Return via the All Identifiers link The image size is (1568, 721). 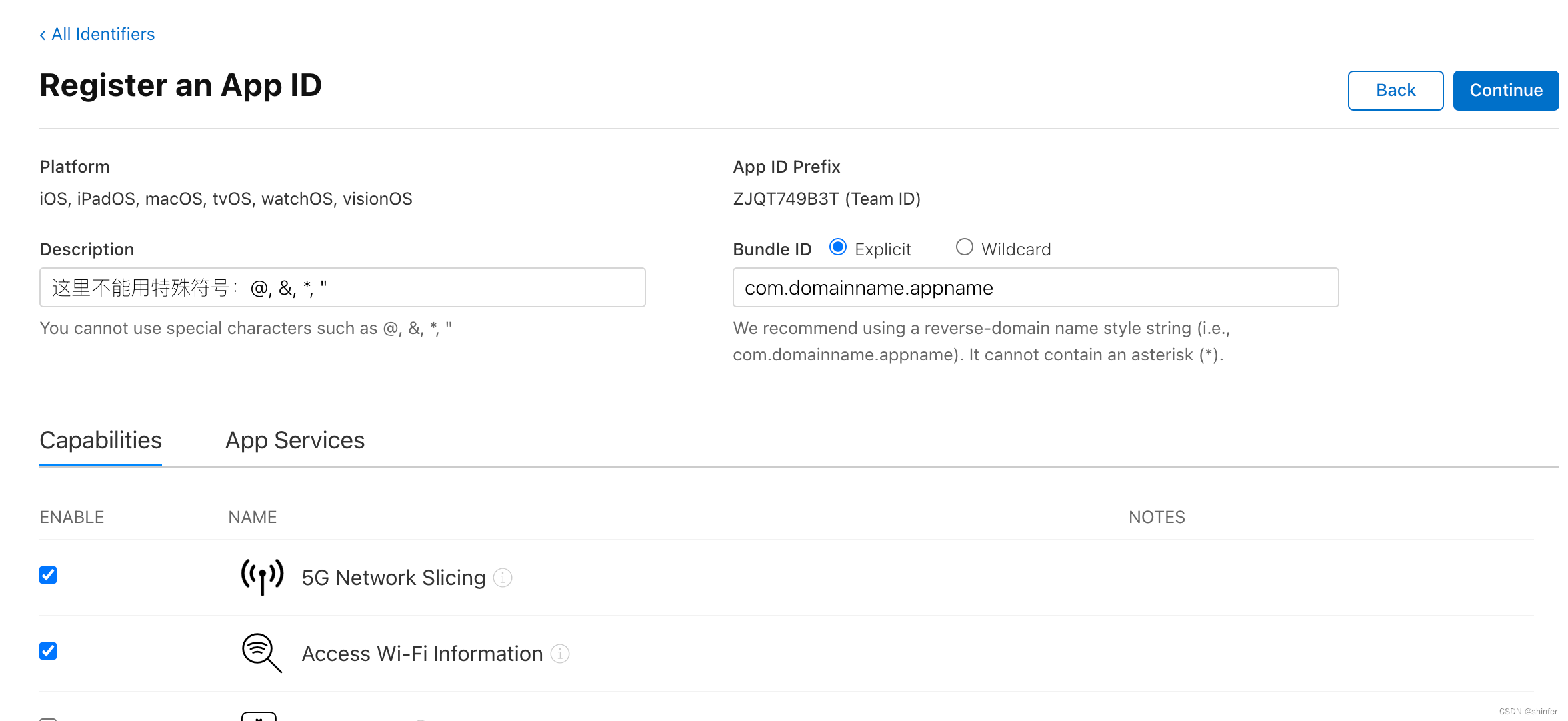(102, 34)
